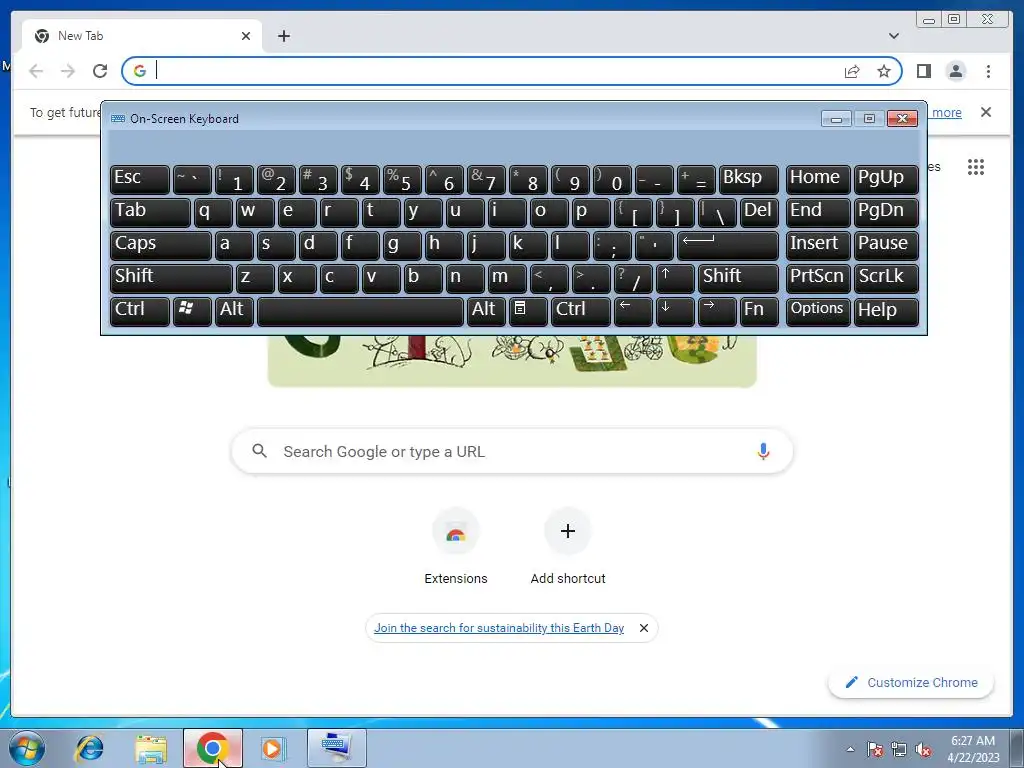Click the PgDn key

click(x=886, y=213)
